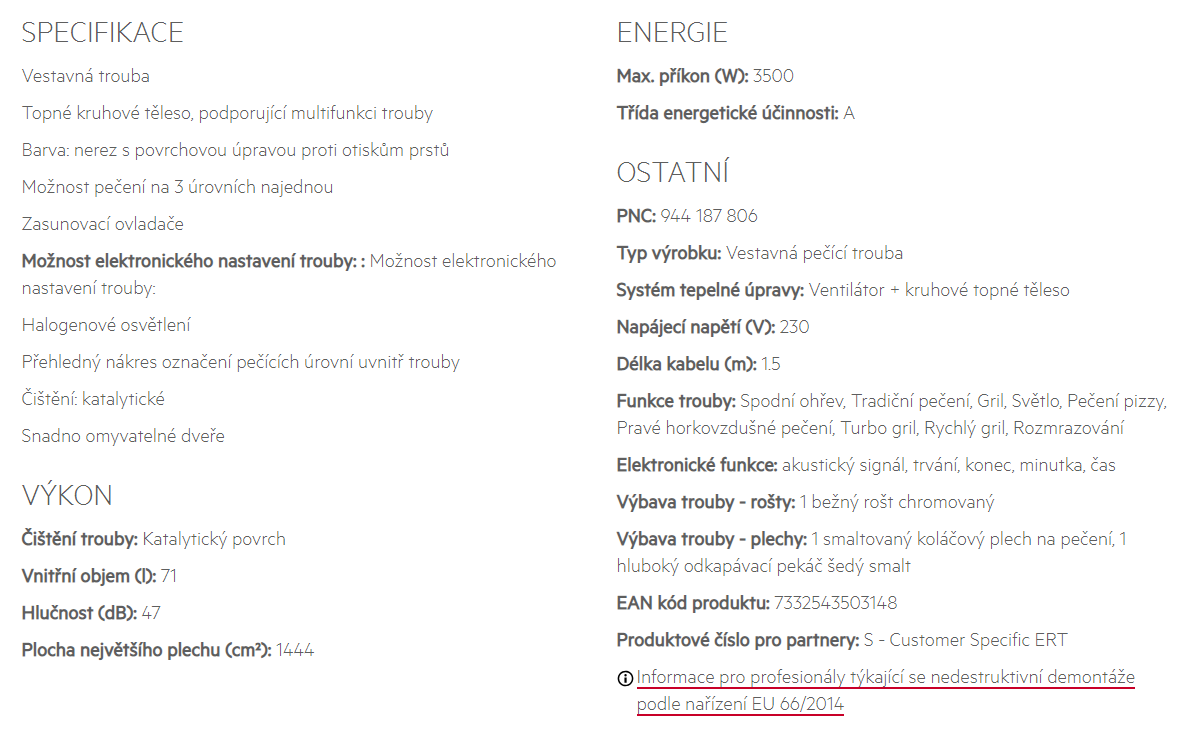Click the OSTATNÍ section heading
Screen dimensions: 1188x751
(673, 173)
